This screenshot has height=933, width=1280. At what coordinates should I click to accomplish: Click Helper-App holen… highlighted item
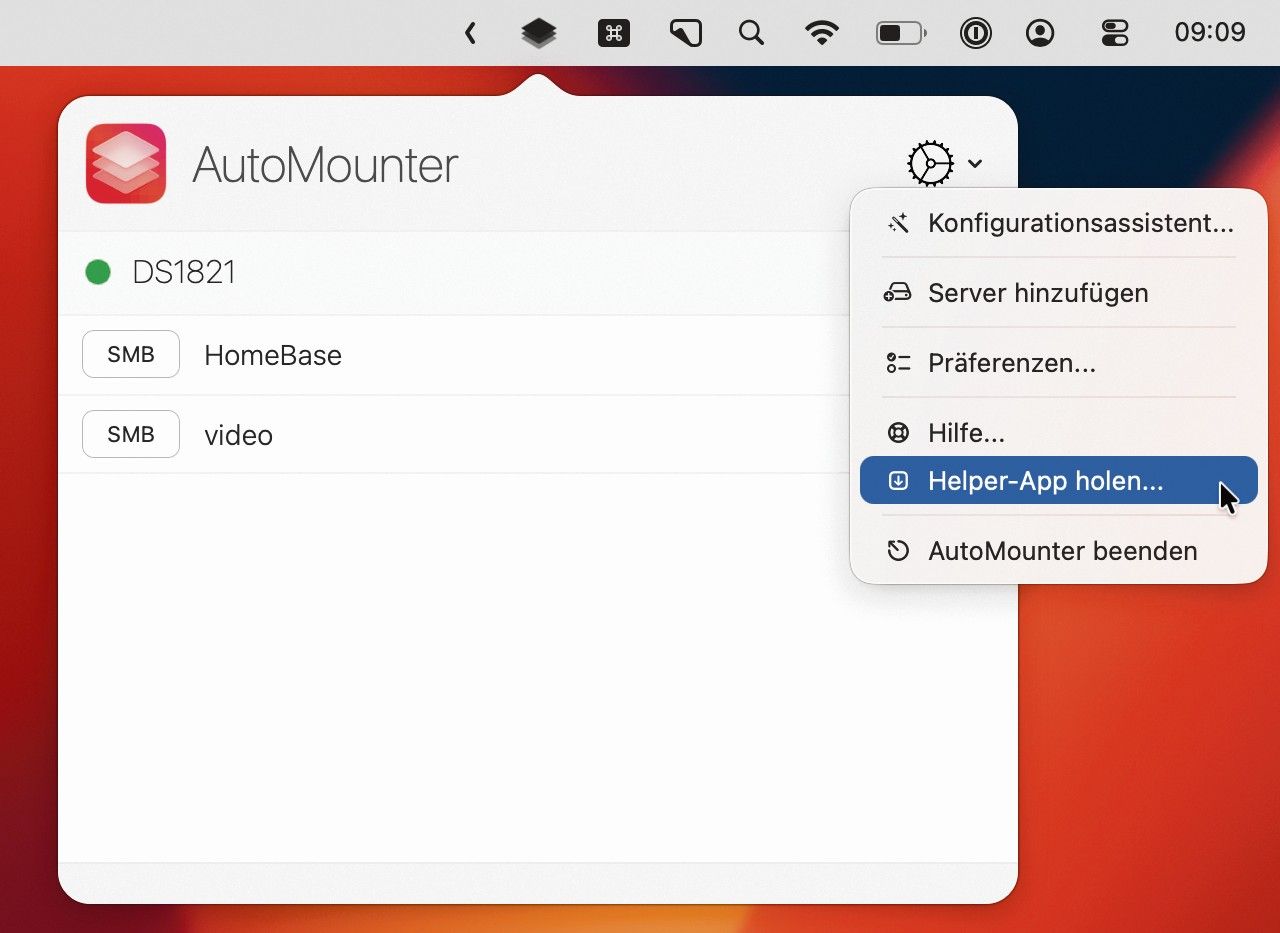point(1059,480)
